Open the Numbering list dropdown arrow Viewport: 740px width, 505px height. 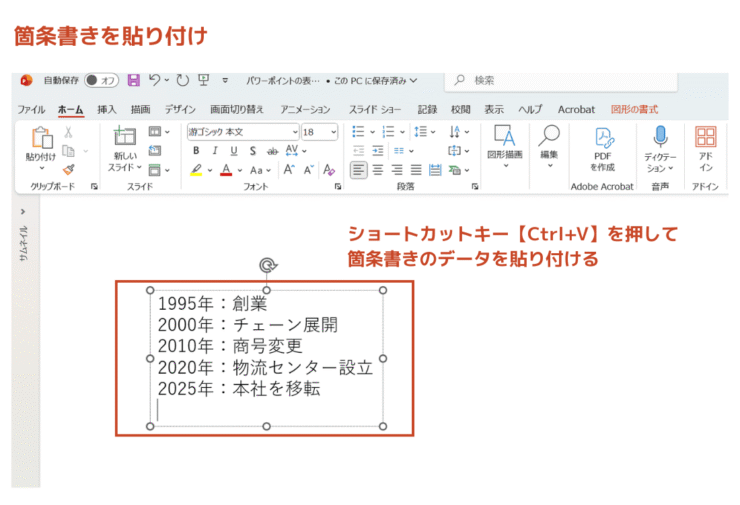tap(402, 132)
